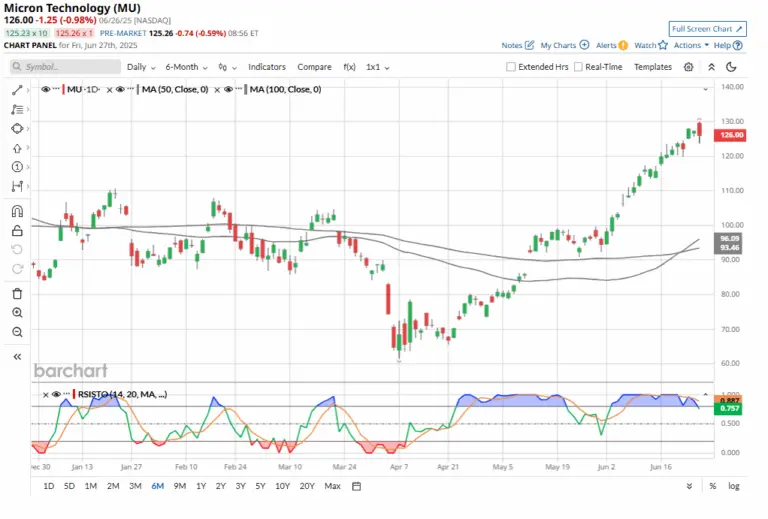Switch to the 3M time range

point(135,486)
